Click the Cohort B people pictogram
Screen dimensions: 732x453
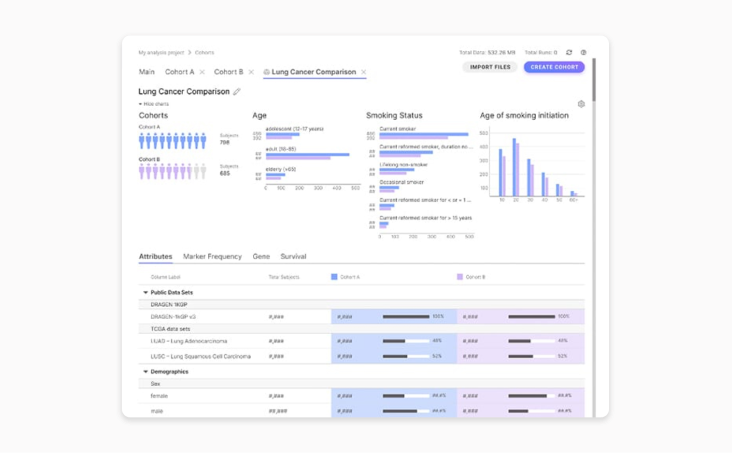(x=172, y=171)
